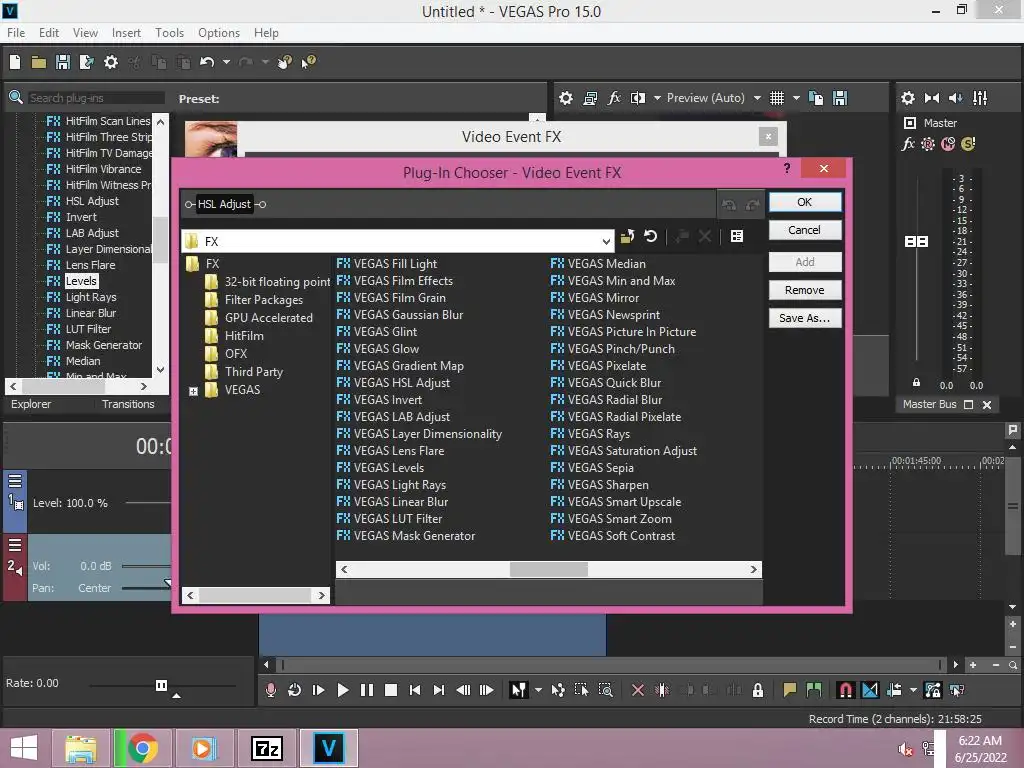This screenshot has height=768, width=1024.
Task: Click the Record microphone button in transport
Action: pos(271,690)
